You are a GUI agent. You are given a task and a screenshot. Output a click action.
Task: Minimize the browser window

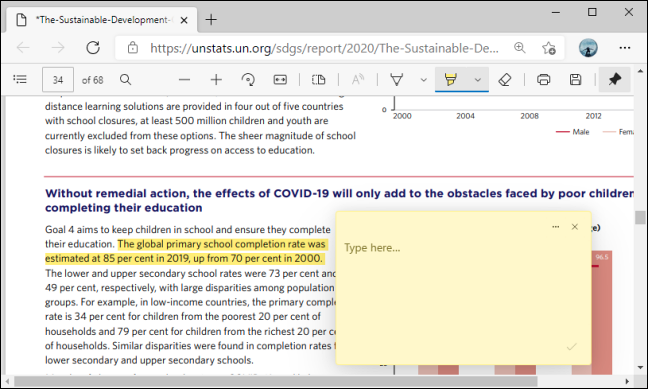tap(555, 12)
